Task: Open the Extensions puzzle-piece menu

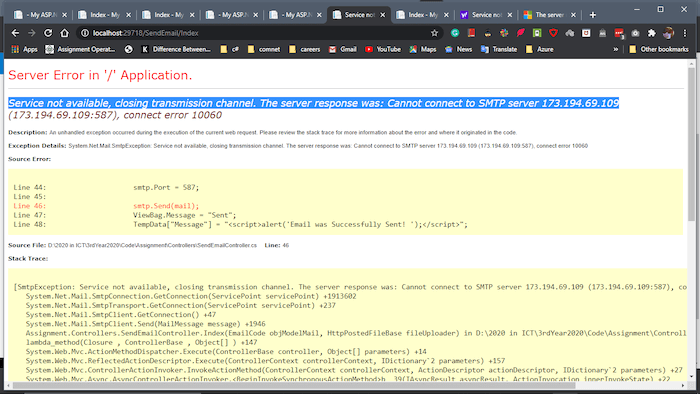Action: click(x=652, y=33)
